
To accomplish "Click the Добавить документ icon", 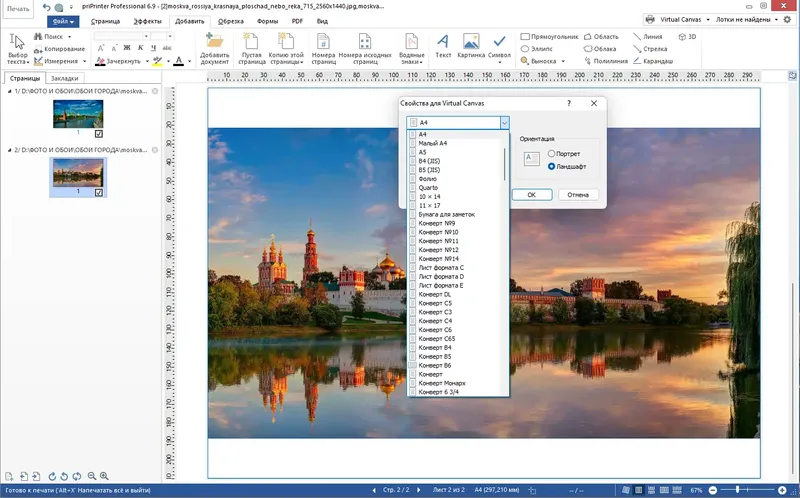I will point(214,42).
